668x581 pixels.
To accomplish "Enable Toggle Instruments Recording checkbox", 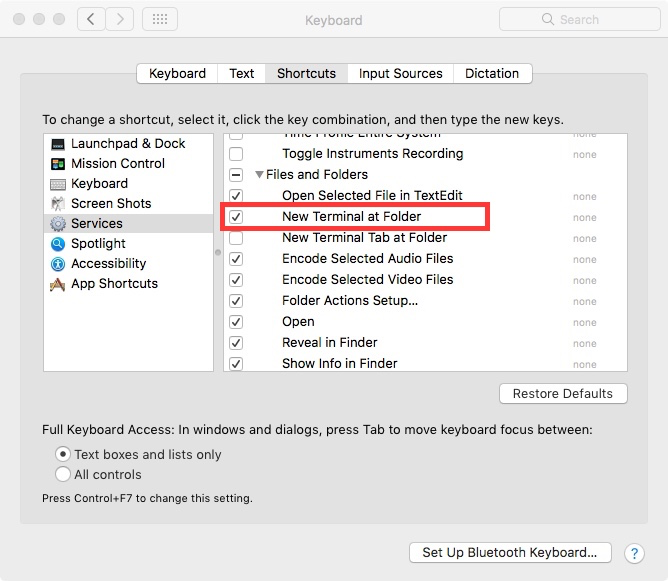I will (236, 154).
